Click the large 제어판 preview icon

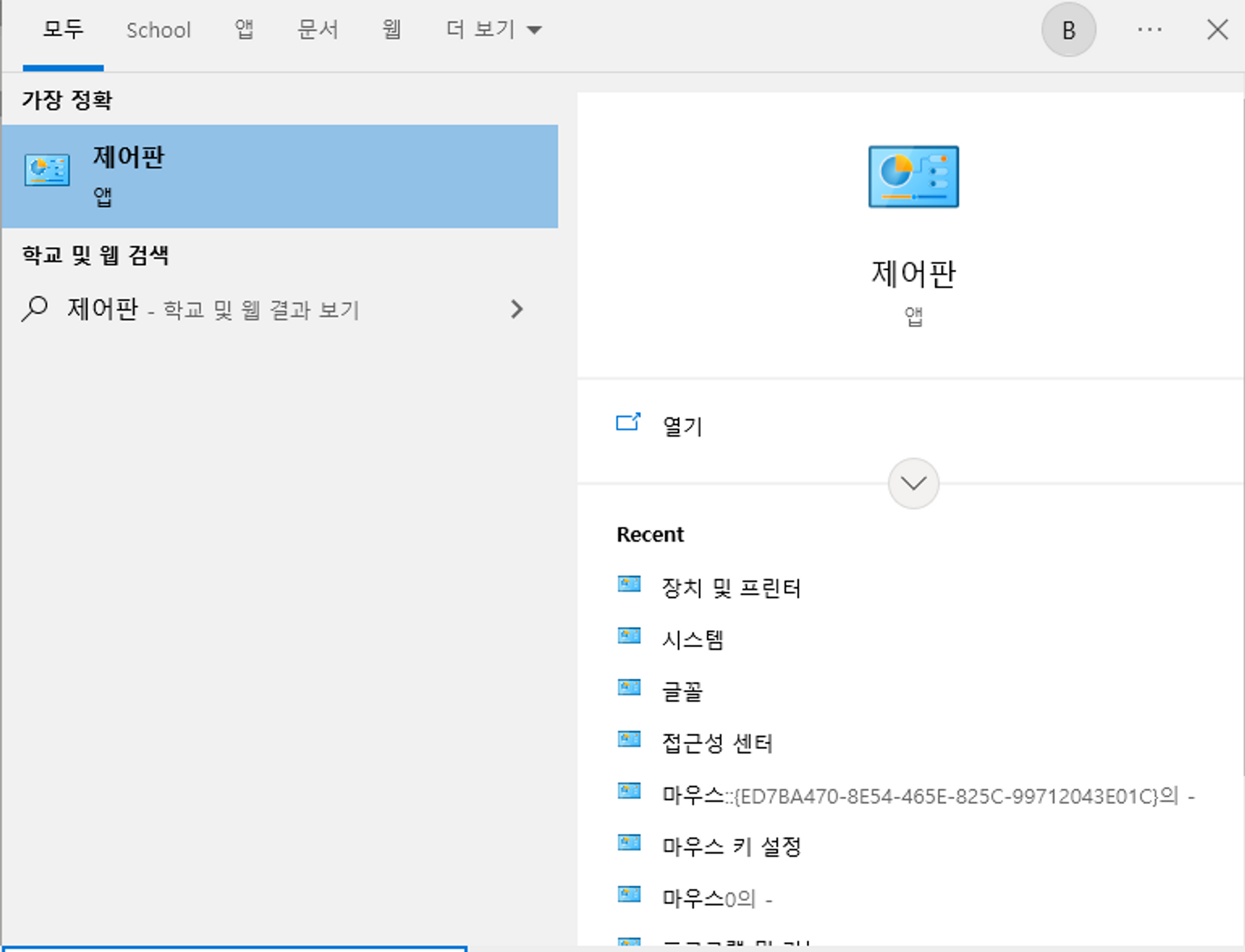click(913, 177)
